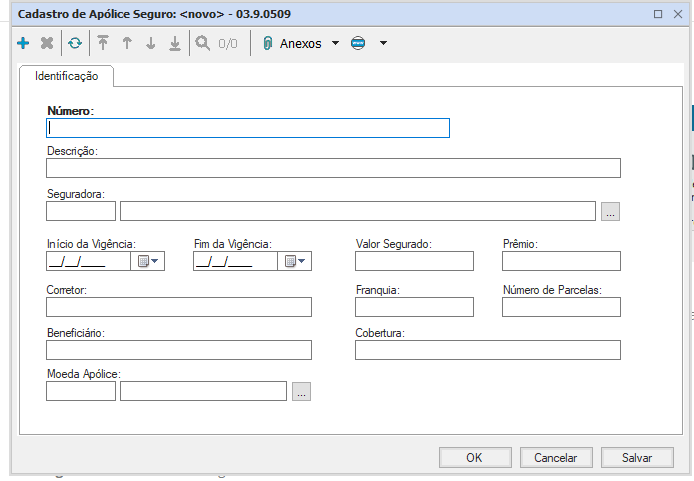Click into the Valor Segurado field
Screen dimensions: 694x481
[414, 261]
